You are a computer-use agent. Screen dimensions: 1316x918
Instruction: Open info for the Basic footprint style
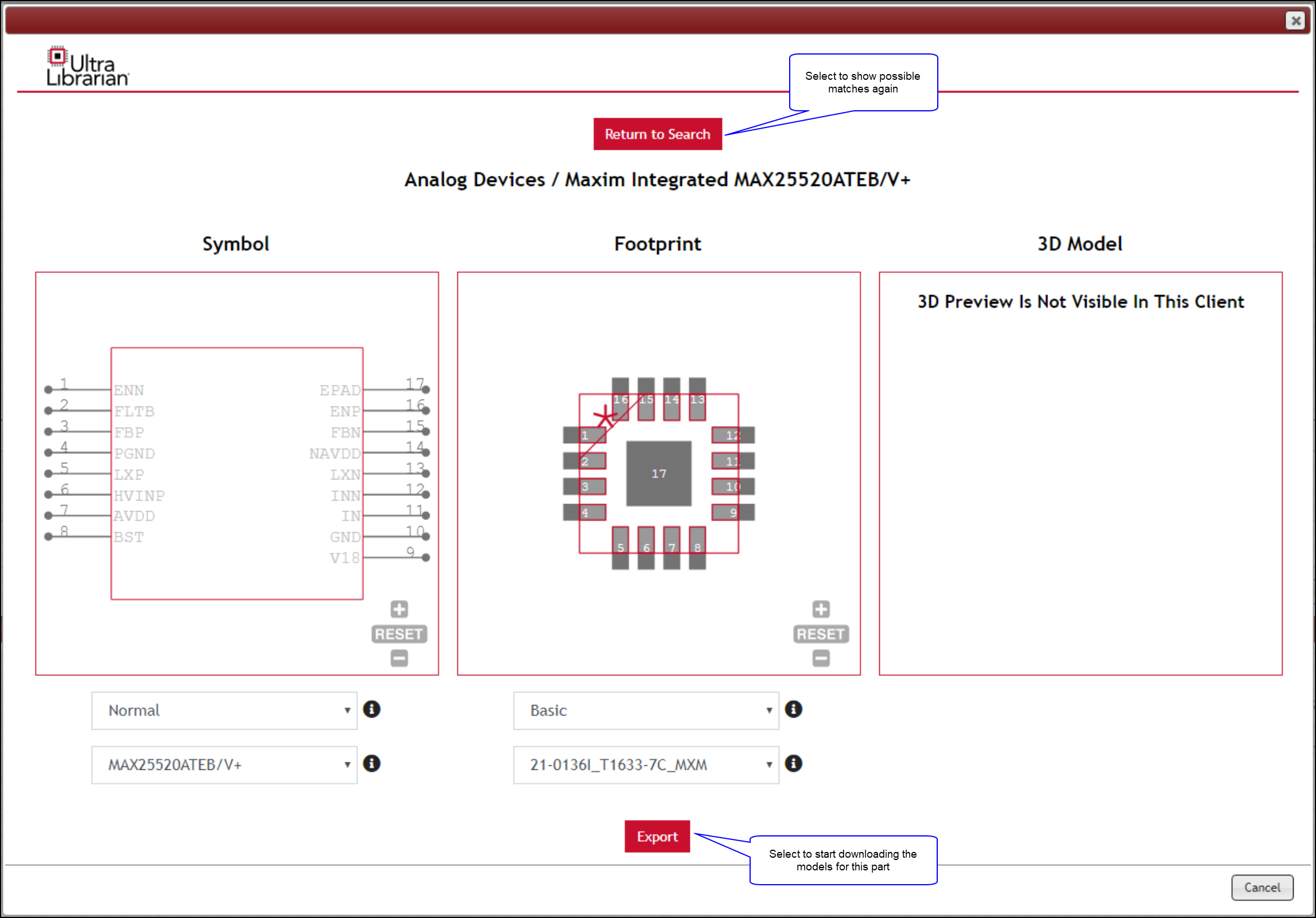pyautogui.click(x=794, y=710)
